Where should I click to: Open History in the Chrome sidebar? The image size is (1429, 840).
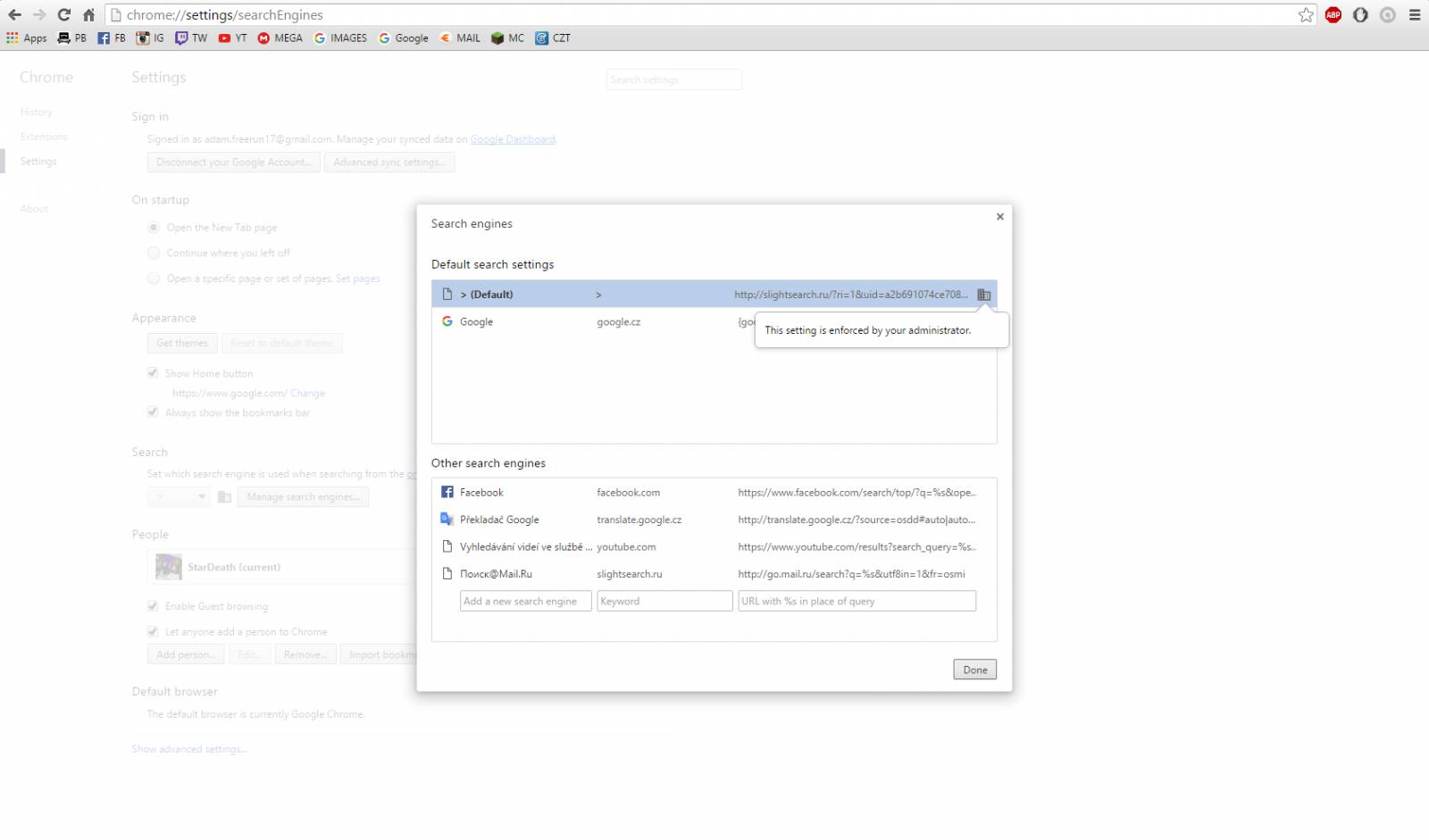[x=37, y=112]
